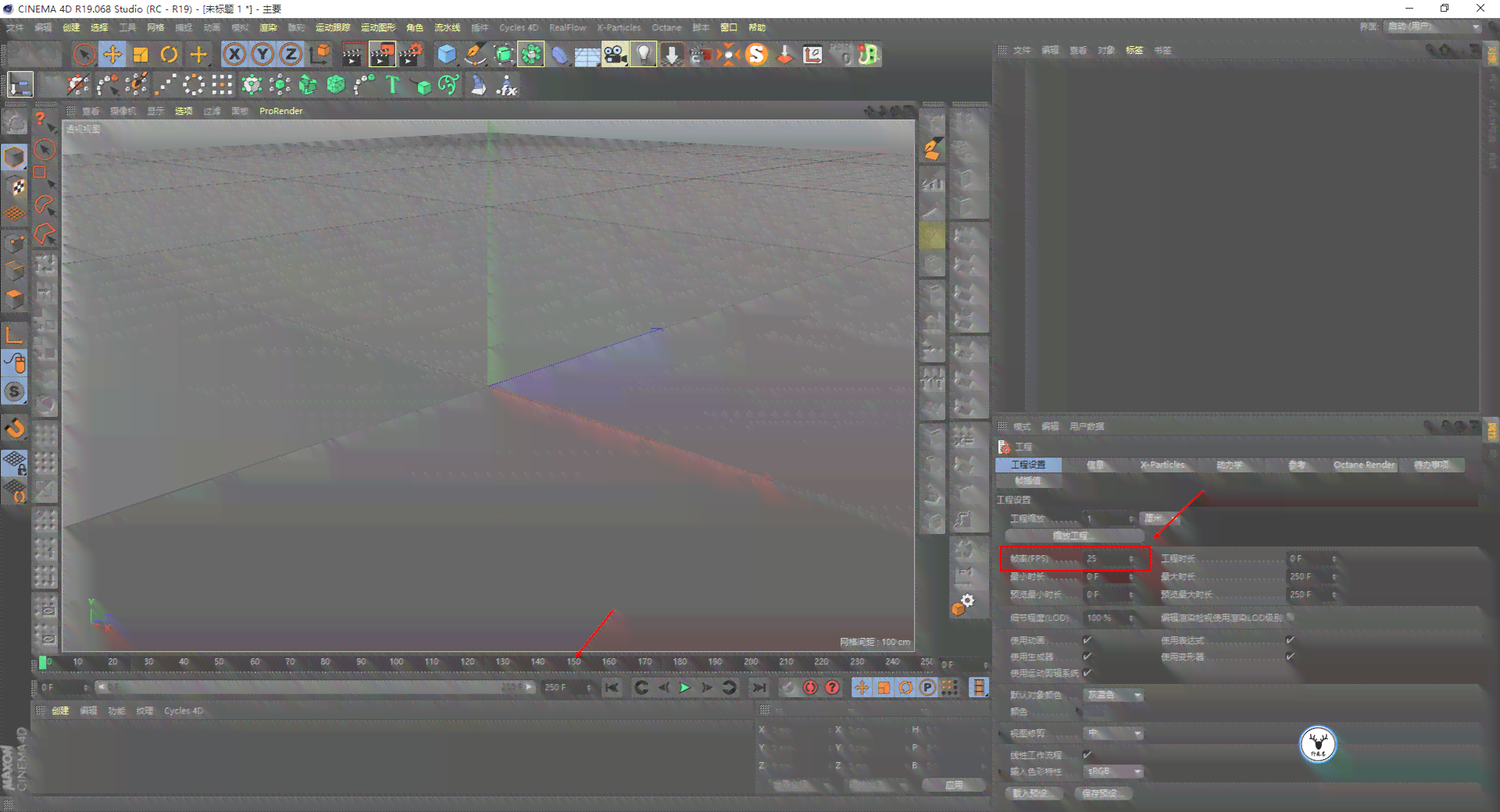The height and width of the screenshot is (812, 1500).
Task: Focus the 工程缩放 value field
Action: tap(1109, 518)
